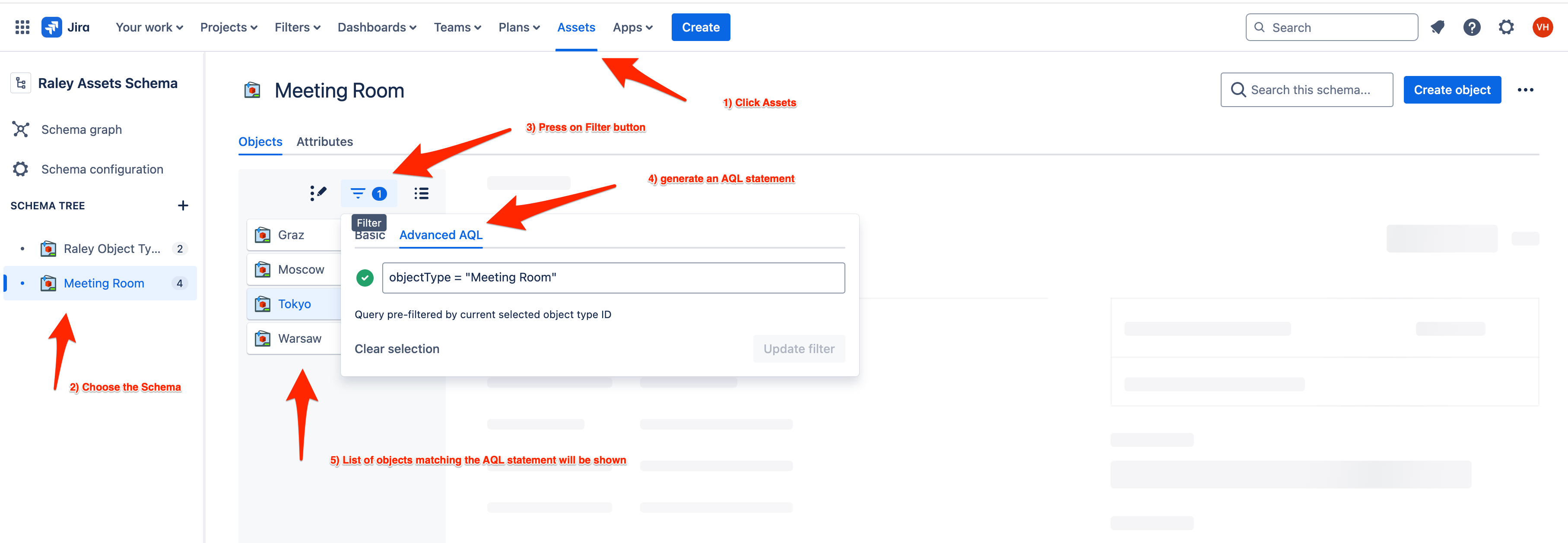Click the Meeting Room header icon
The height and width of the screenshot is (543, 1568).
(252, 91)
